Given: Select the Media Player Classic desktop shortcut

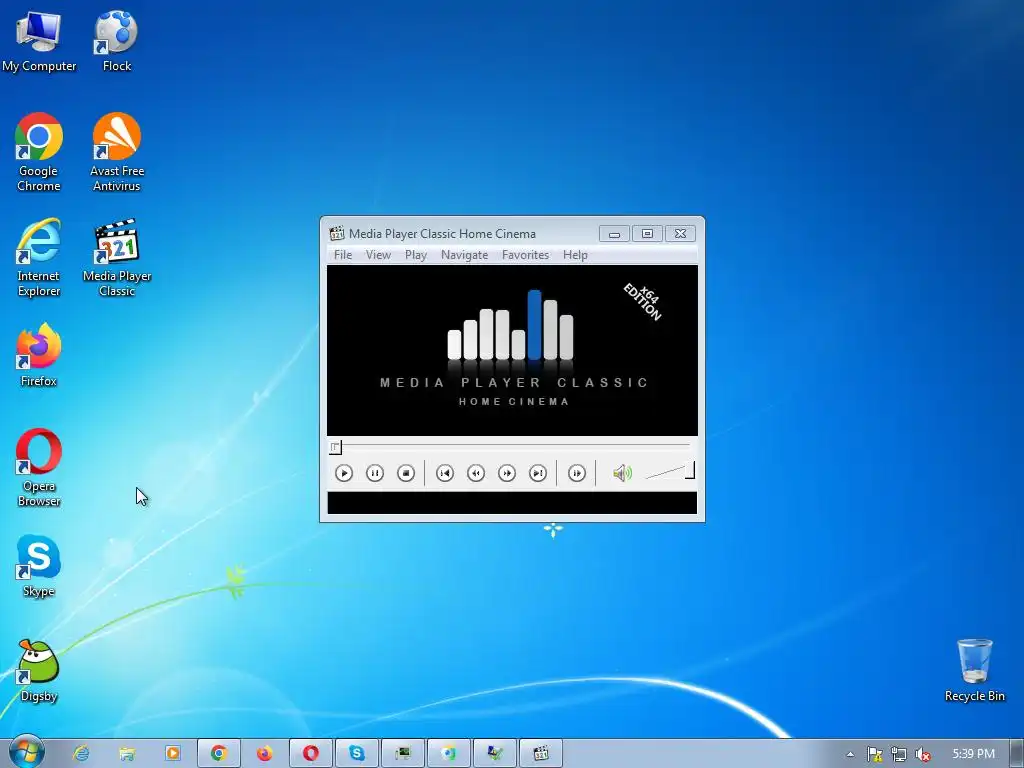Looking at the screenshot, I should [116, 258].
